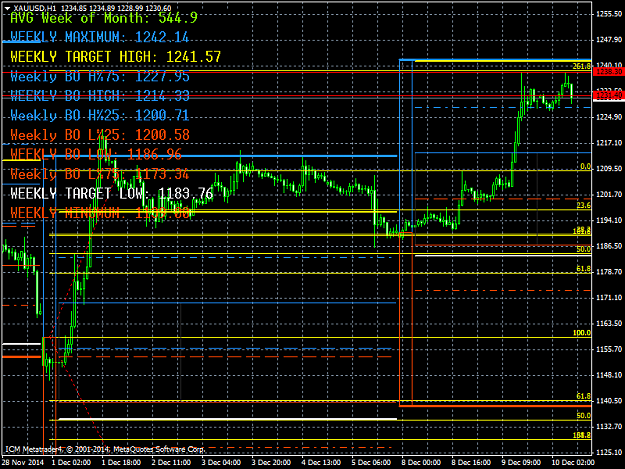Select the 'WEEKLY BO LOW: 1186.96' label
Viewport: 625px width, 469px height.
pyautogui.click(x=96, y=154)
